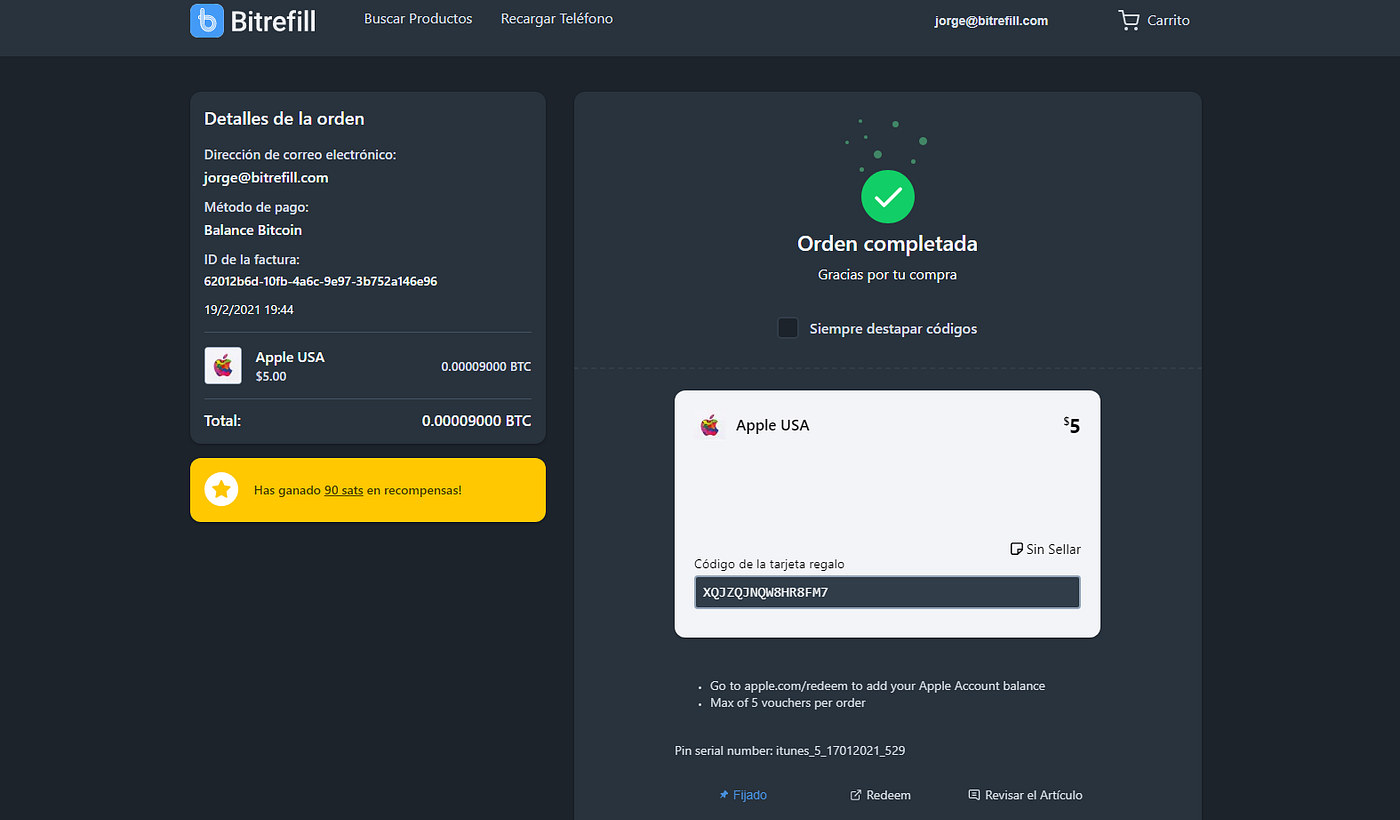This screenshot has width=1400, height=820.
Task: Click the gift card code field
Action: [887, 592]
